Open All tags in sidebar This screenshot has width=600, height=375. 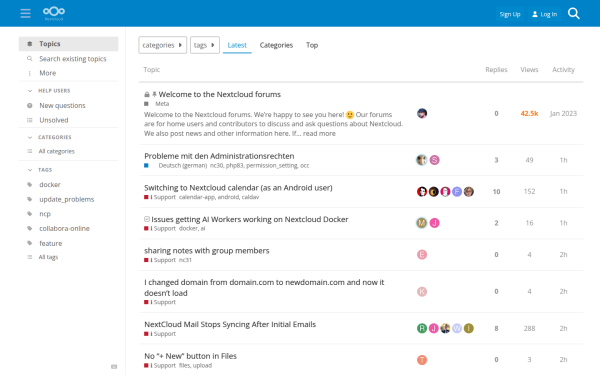[x=68, y=257]
